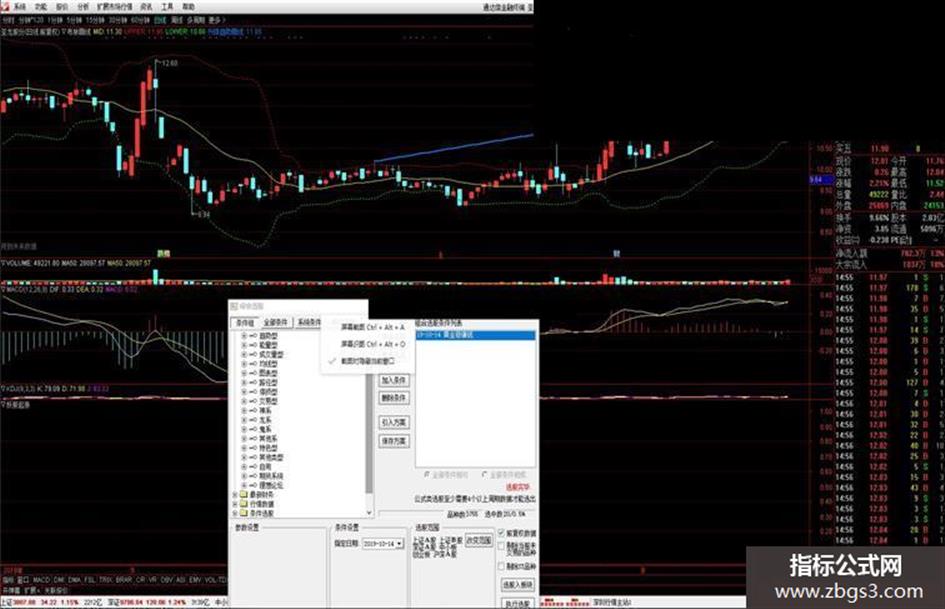Screen dimensions: 945x609
Task: Click the 改变范围 button
Action: click(x=479, y=541)
